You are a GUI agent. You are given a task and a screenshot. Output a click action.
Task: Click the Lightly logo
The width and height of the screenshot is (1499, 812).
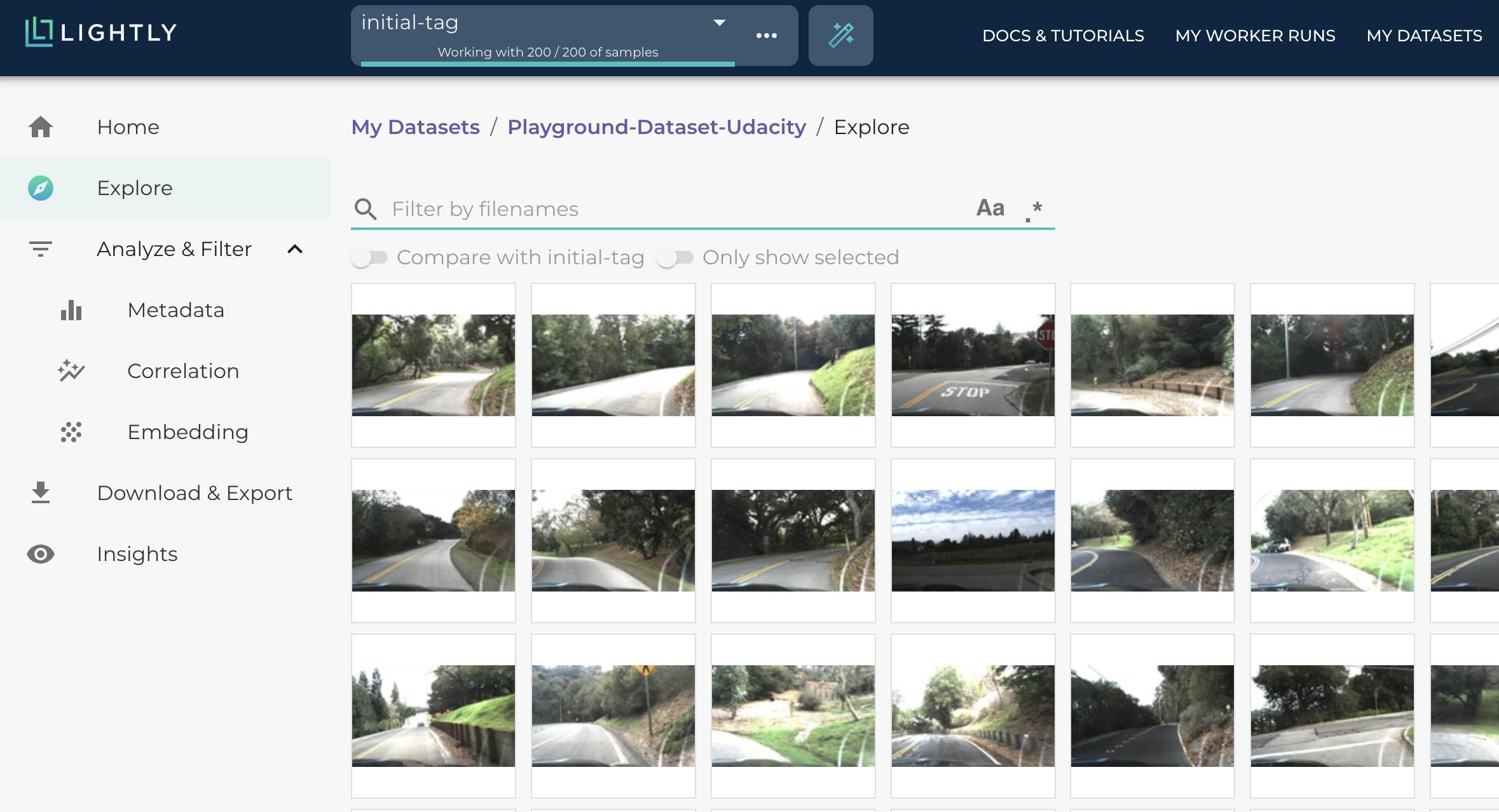(100, 32)
